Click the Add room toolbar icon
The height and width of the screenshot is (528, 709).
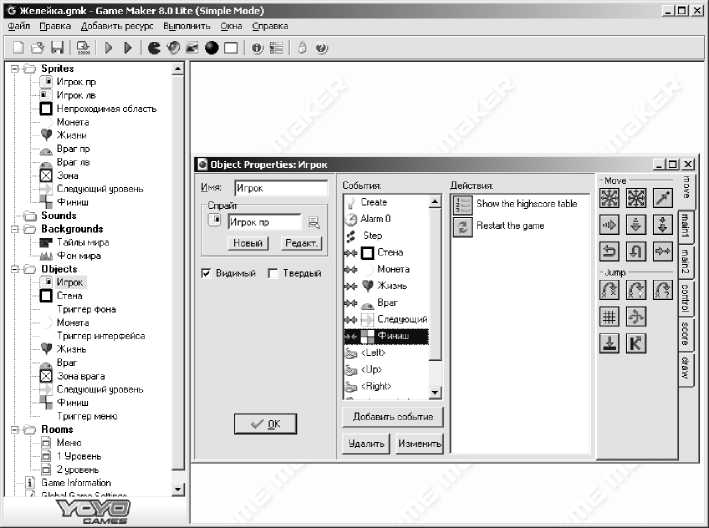coord(231,47)
